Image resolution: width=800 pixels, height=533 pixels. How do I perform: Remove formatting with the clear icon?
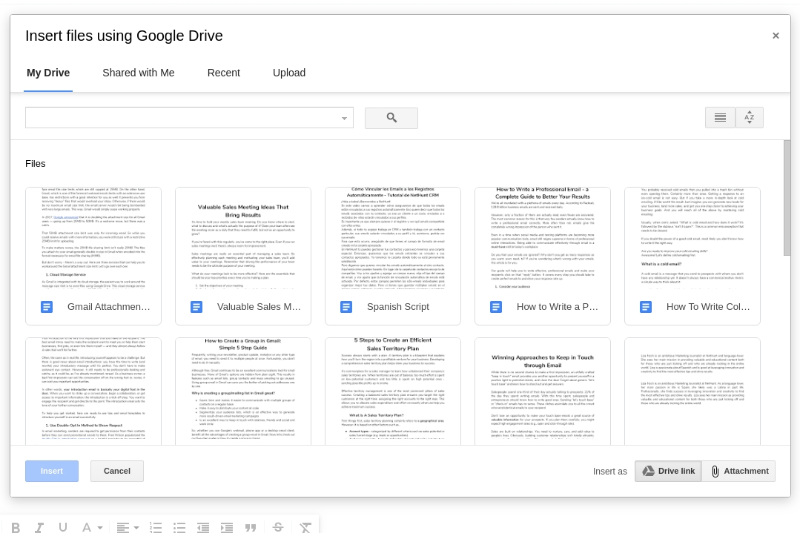pos(305,527)
